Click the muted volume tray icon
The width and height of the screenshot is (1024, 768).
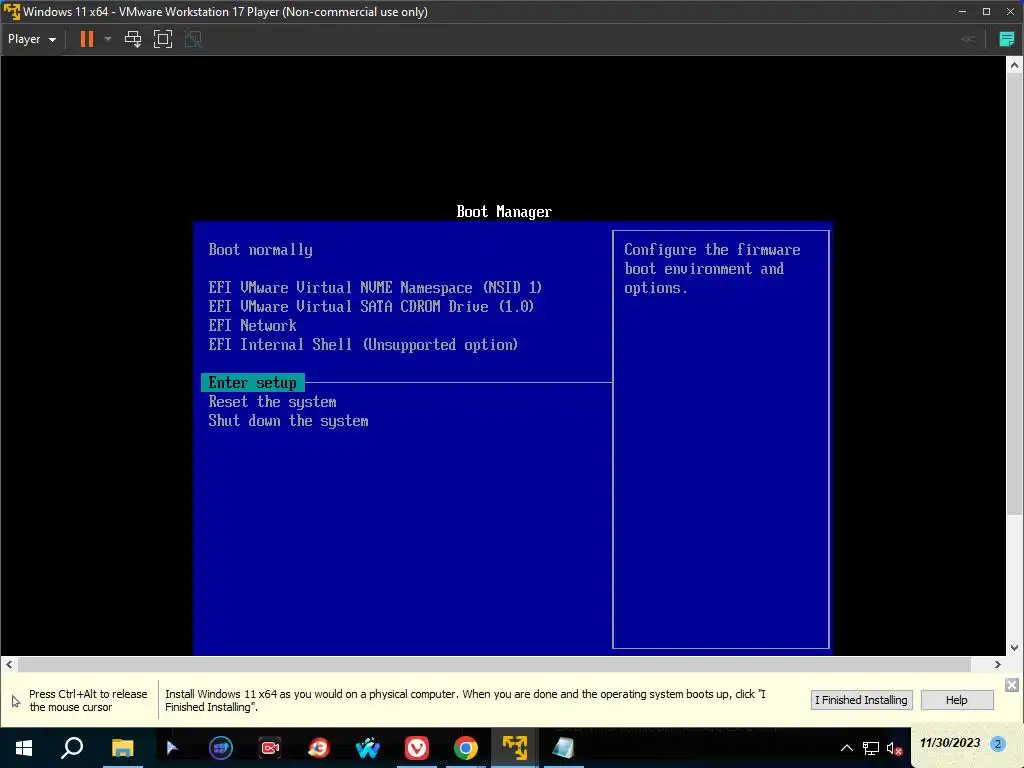pyautogui.click(x=895, y=748)
